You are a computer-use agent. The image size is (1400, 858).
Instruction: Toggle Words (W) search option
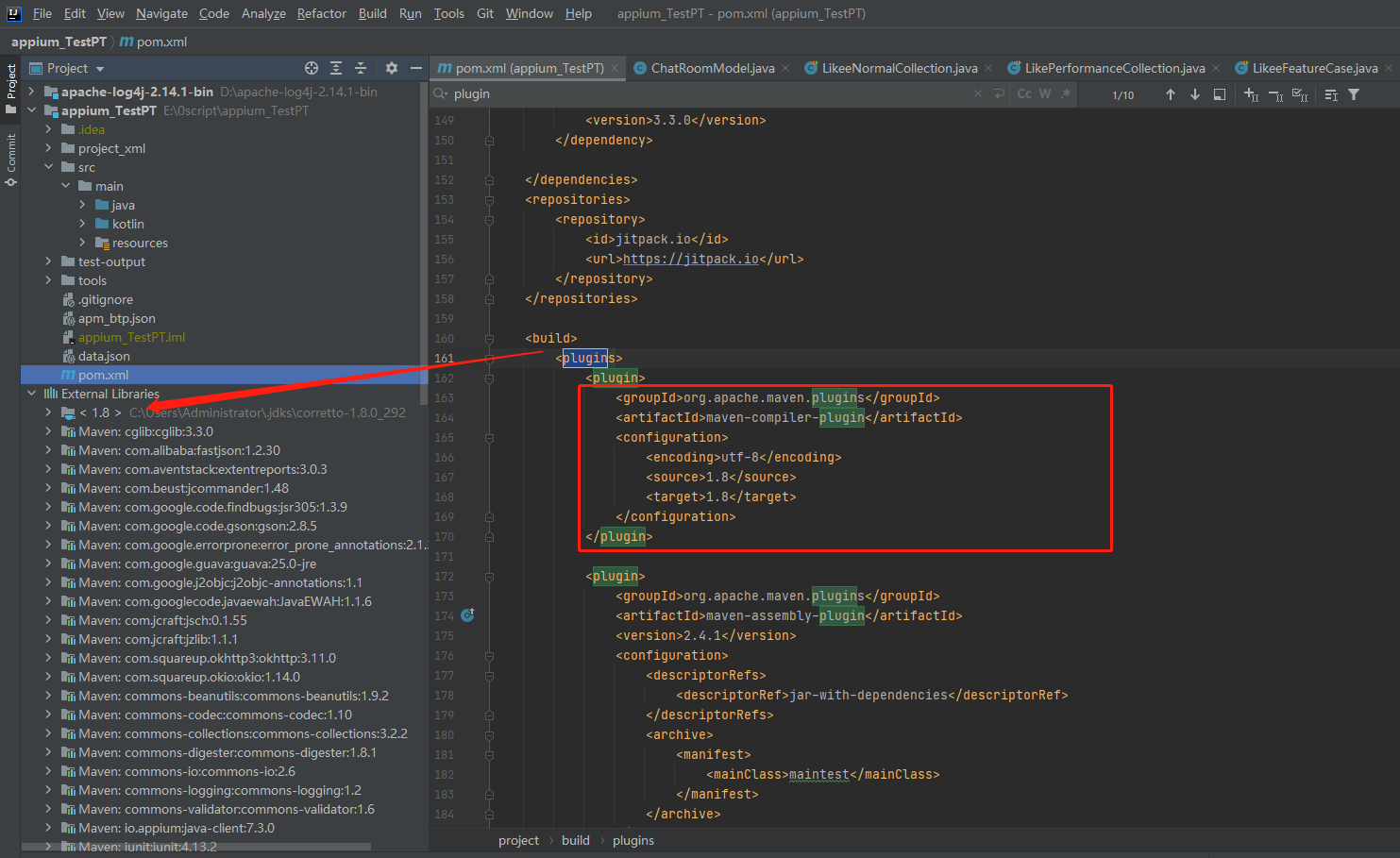[1045, 93]
